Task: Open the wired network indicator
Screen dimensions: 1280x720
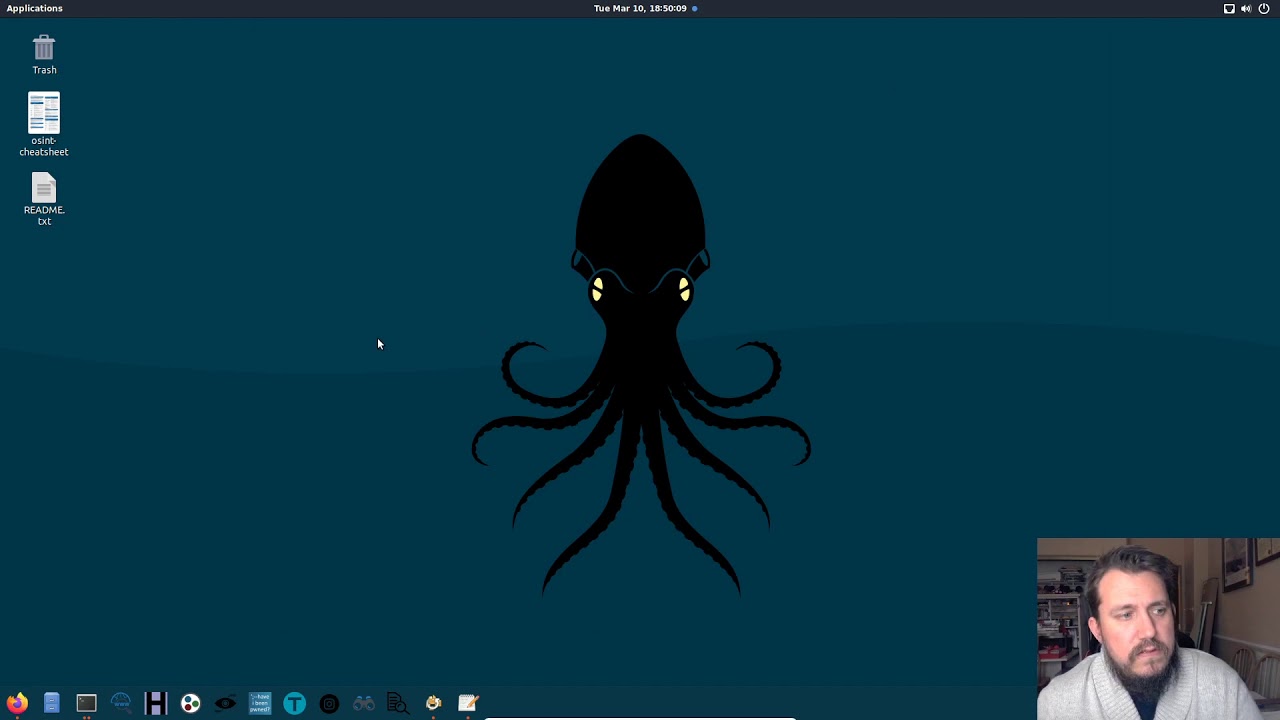Action: coord(1229,8)
